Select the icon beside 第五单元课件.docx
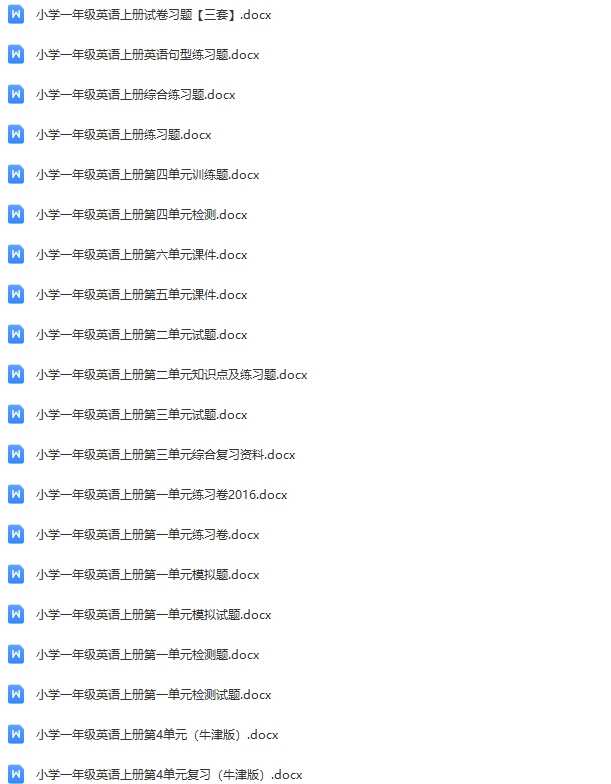Screen dimensions: 611x784 16,294
